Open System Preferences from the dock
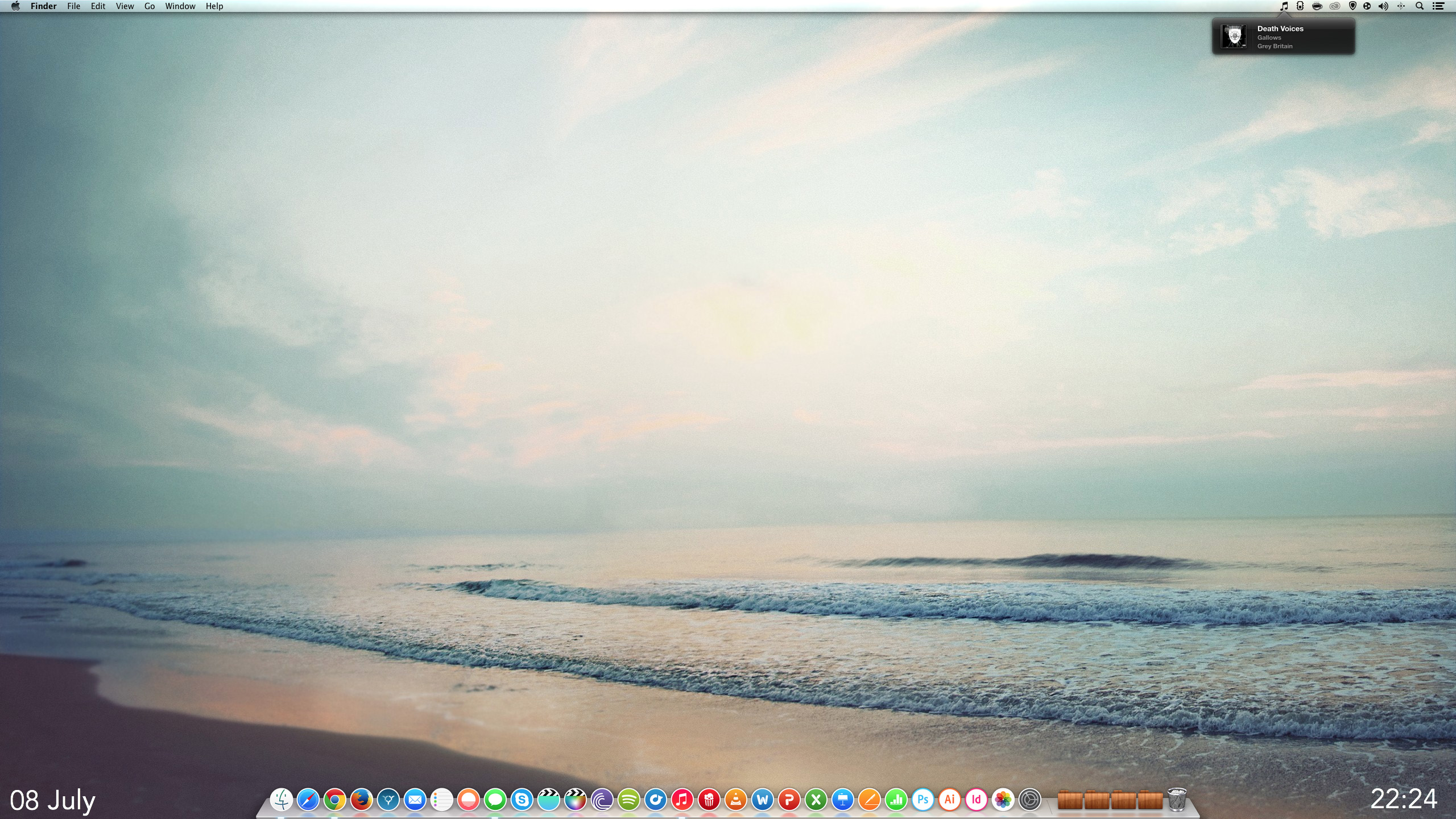 (1030, 800)
